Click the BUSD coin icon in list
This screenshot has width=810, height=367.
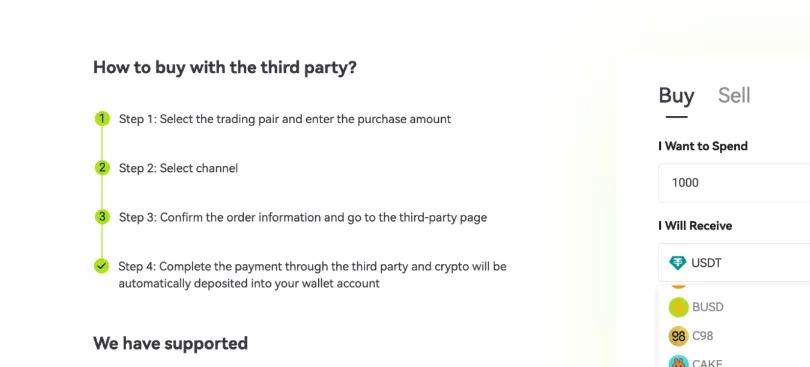[678, 307]
